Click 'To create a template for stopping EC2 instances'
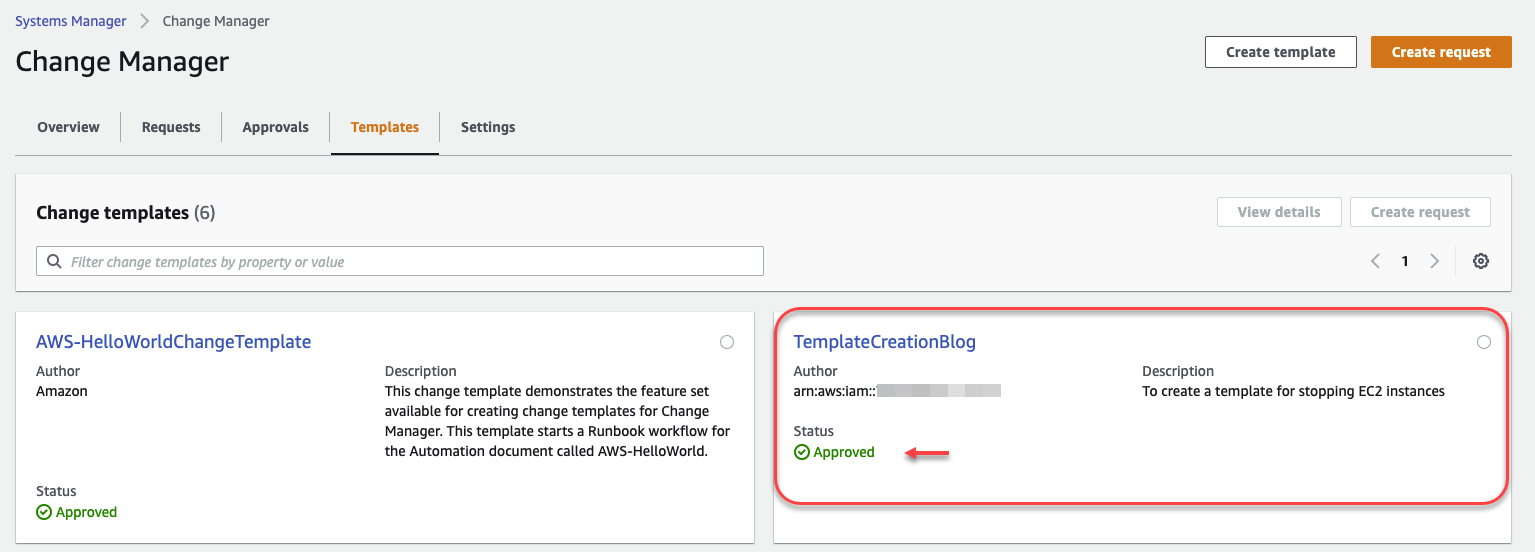Screen dimensions: 1535x552 (x=1293, y=391)
